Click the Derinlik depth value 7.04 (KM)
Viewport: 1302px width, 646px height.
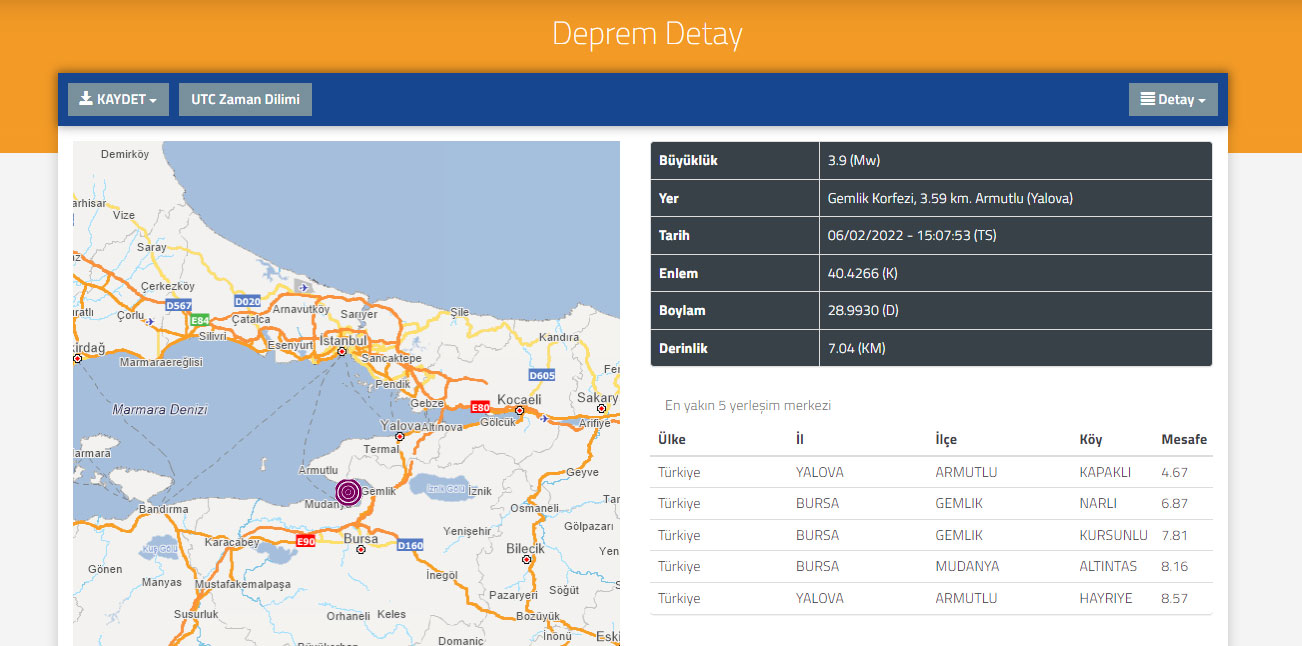pos(856,348)
